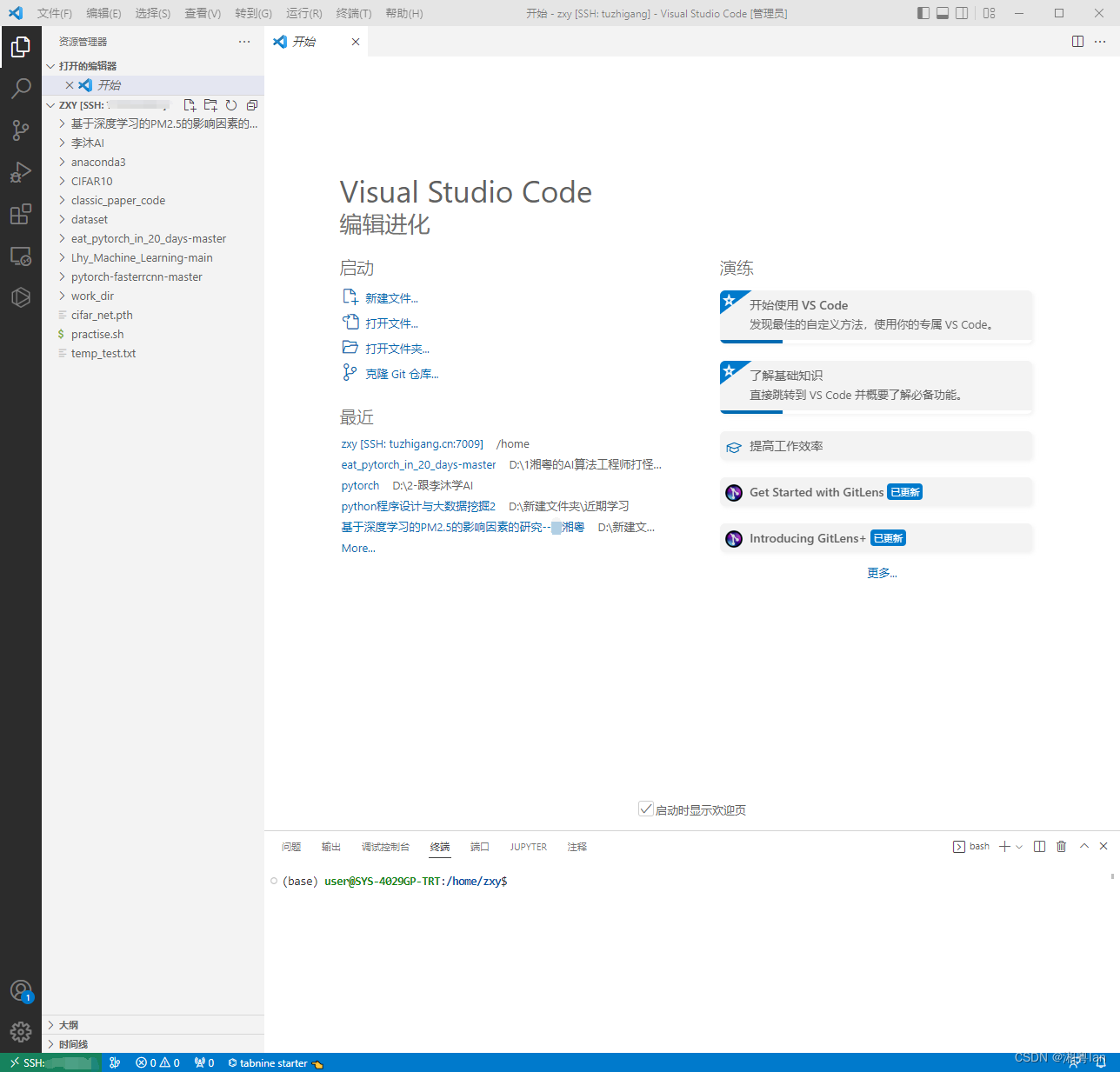1120x1072 pixels.
Task: Open the Extensions view
Action: (21, 214)
